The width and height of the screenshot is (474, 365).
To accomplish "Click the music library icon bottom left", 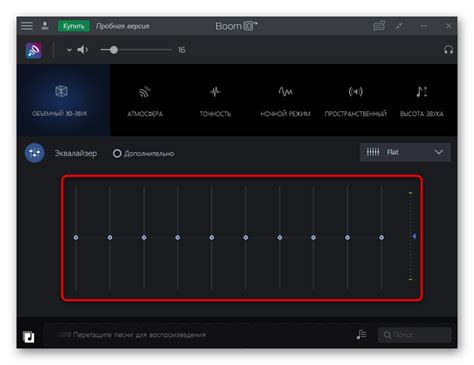I will point(29,337).
